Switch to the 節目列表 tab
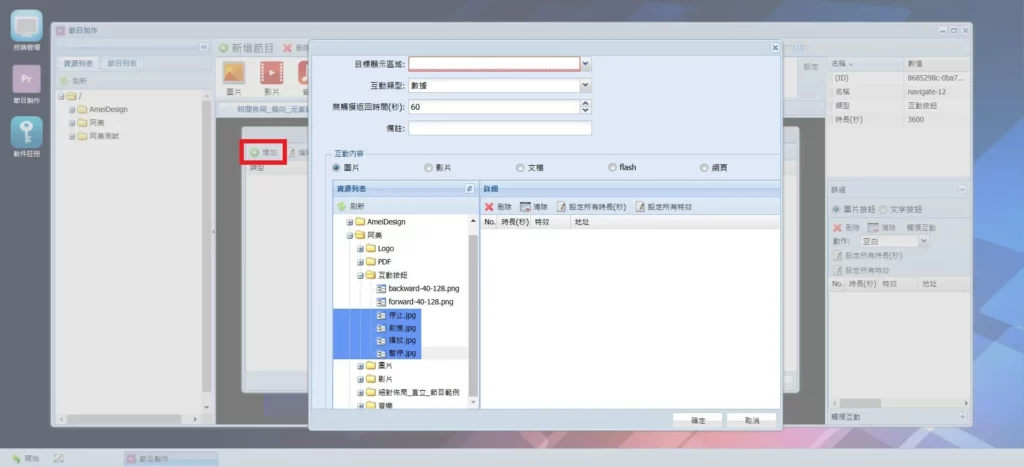1024x467 pixels. [123, 63]
